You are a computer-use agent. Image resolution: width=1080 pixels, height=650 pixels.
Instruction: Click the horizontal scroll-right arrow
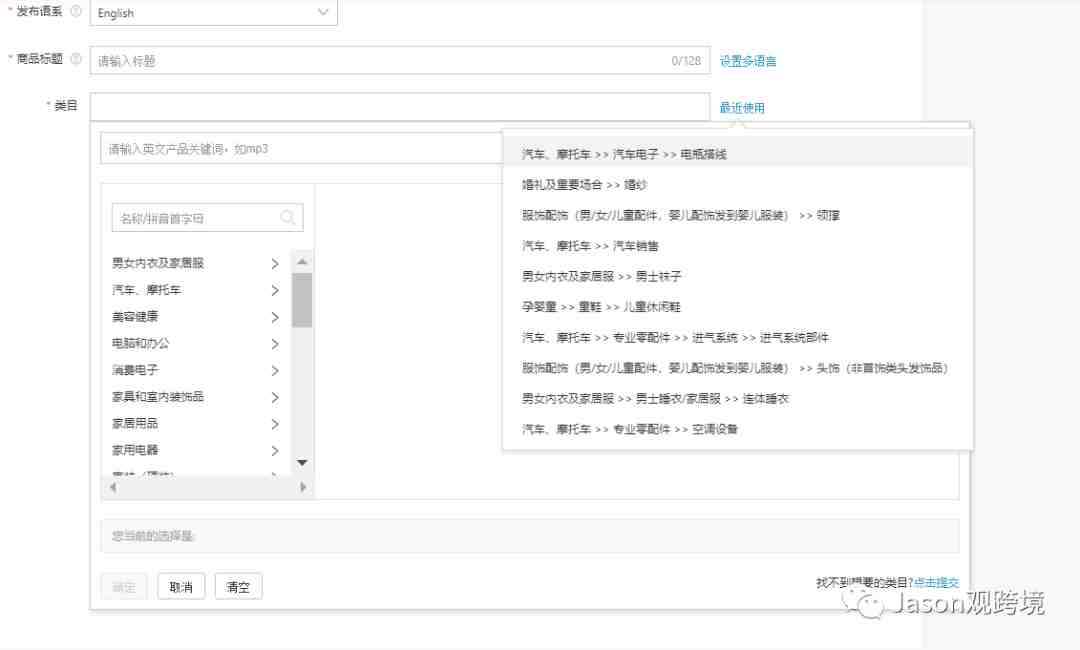pos(303,488)
